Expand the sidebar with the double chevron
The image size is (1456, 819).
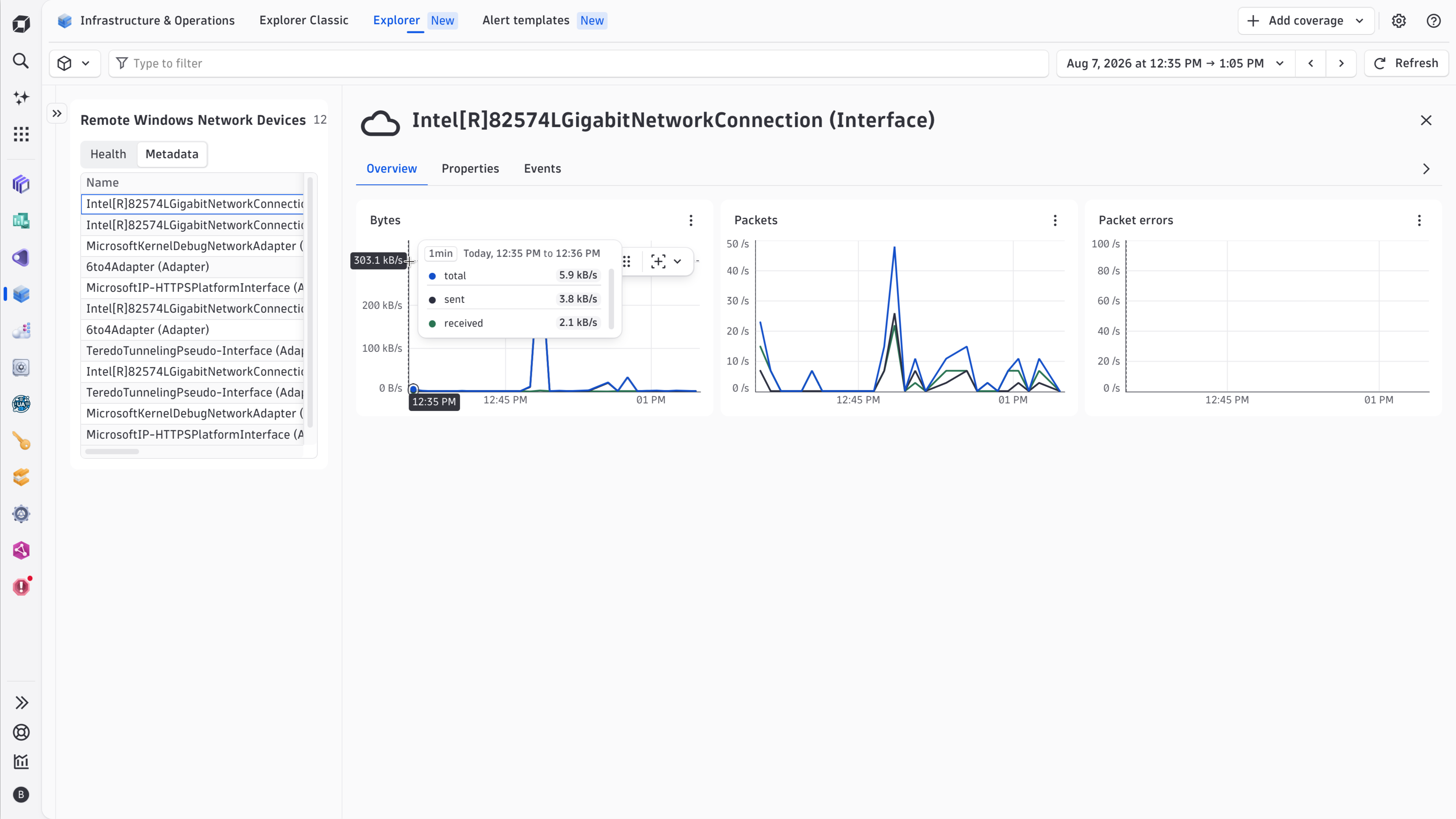[22, 702]
